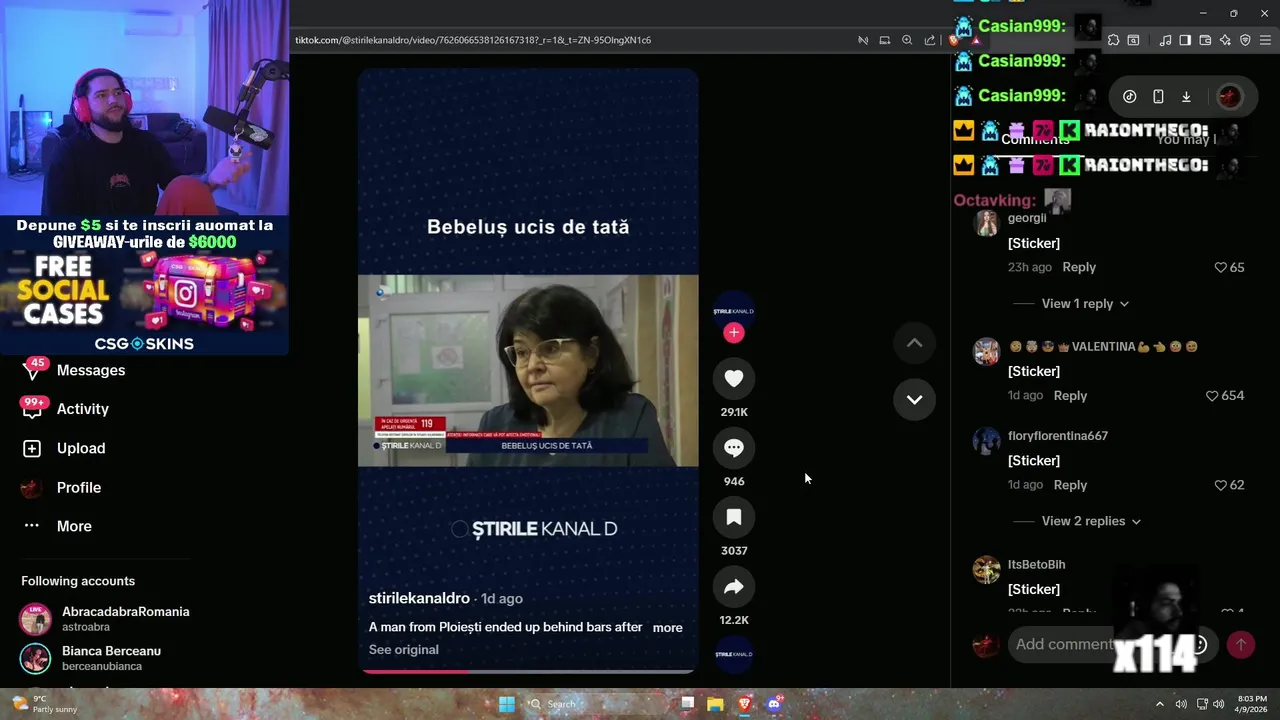
Task: Open Brave Rewards triangle icon
Action: point(975,40)
